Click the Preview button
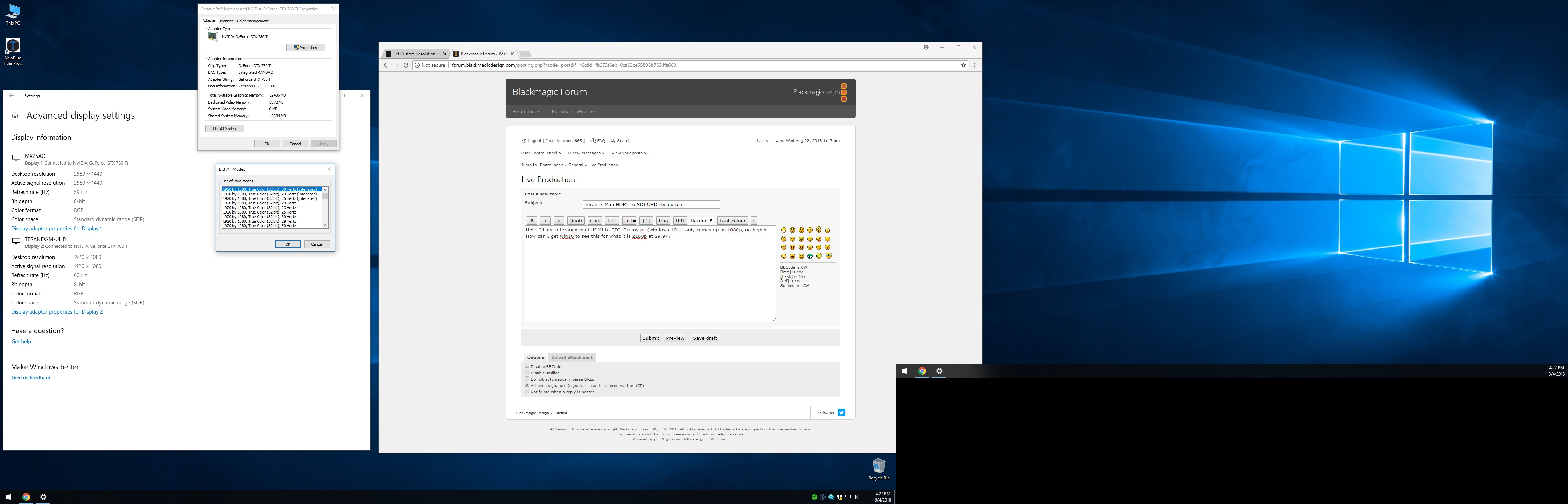Viewport: 1568px width, 504px height. coord(675,338)
